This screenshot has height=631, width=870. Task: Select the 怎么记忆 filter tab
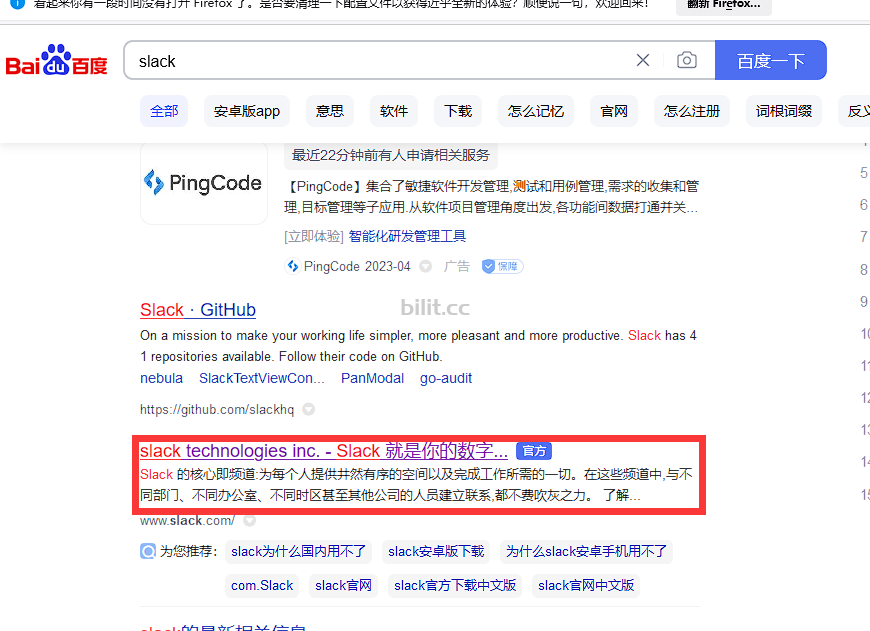pos(536,112)
